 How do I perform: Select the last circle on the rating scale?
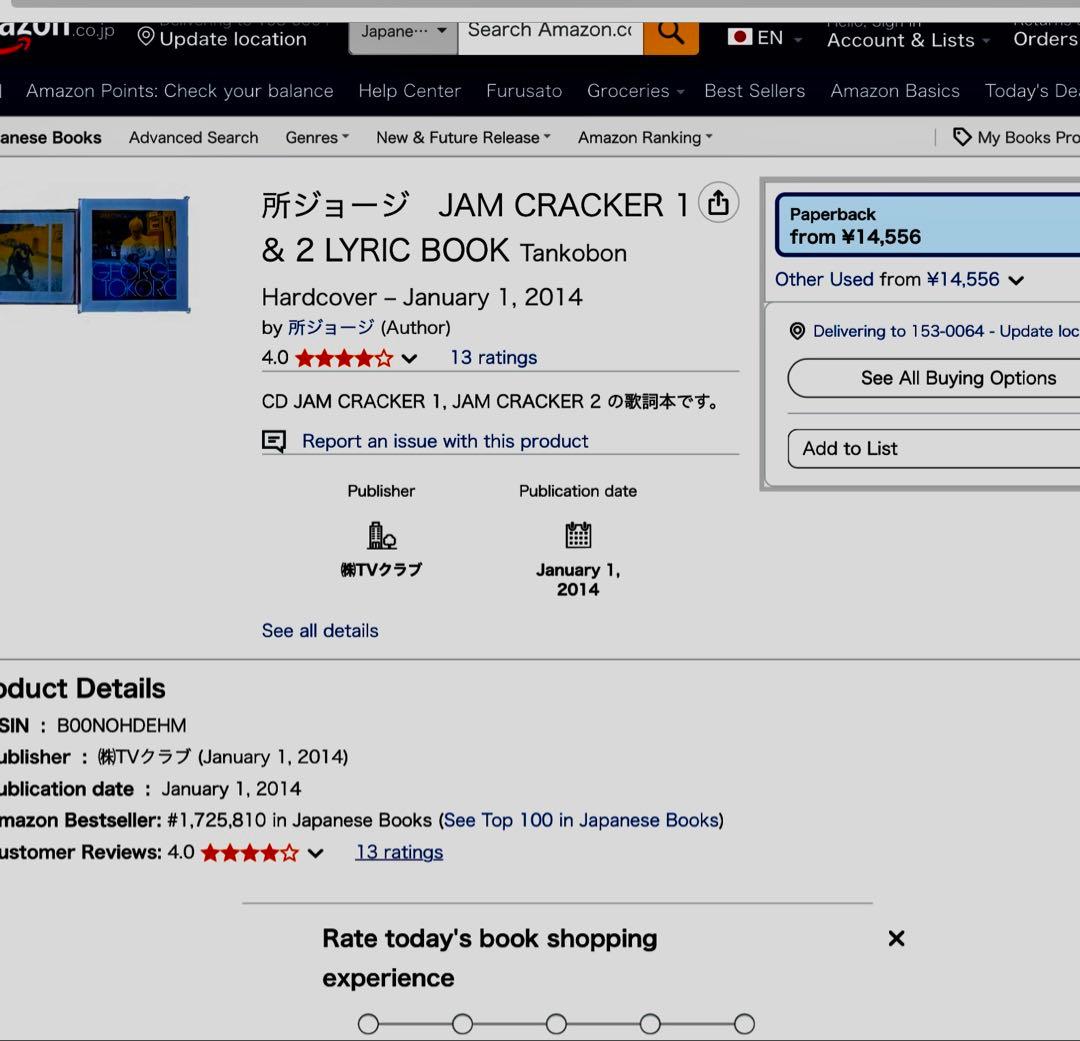point(744,1023)
